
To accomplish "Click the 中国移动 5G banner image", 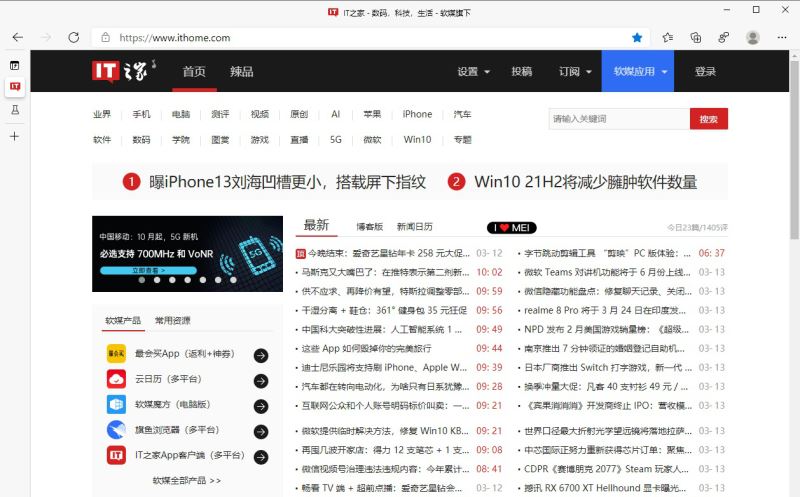I will (187, 254).
